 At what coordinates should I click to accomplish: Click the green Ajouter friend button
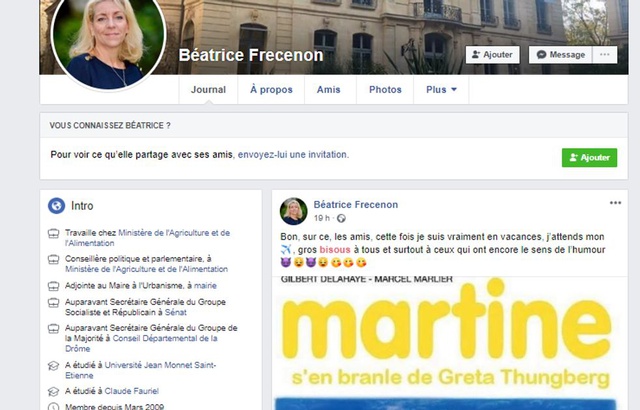[589, 157]
